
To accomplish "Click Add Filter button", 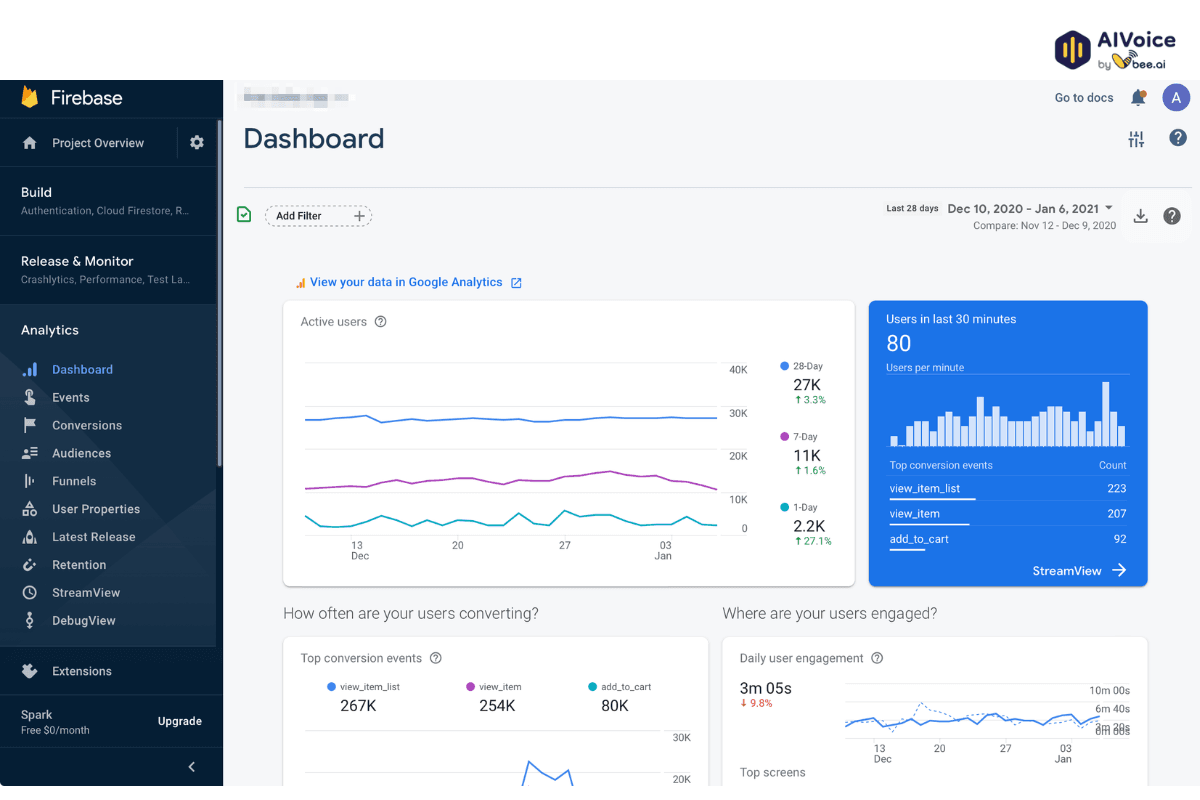I will coord(318,216).
